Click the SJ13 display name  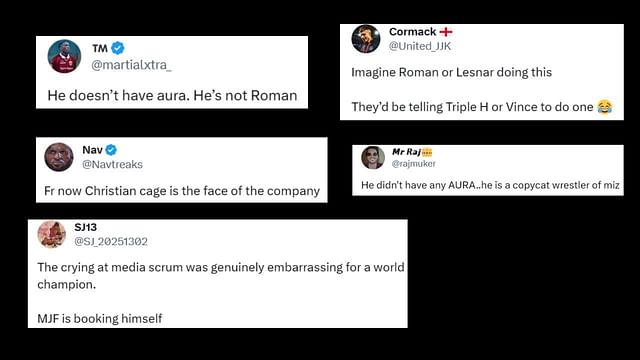click(85, 227)
